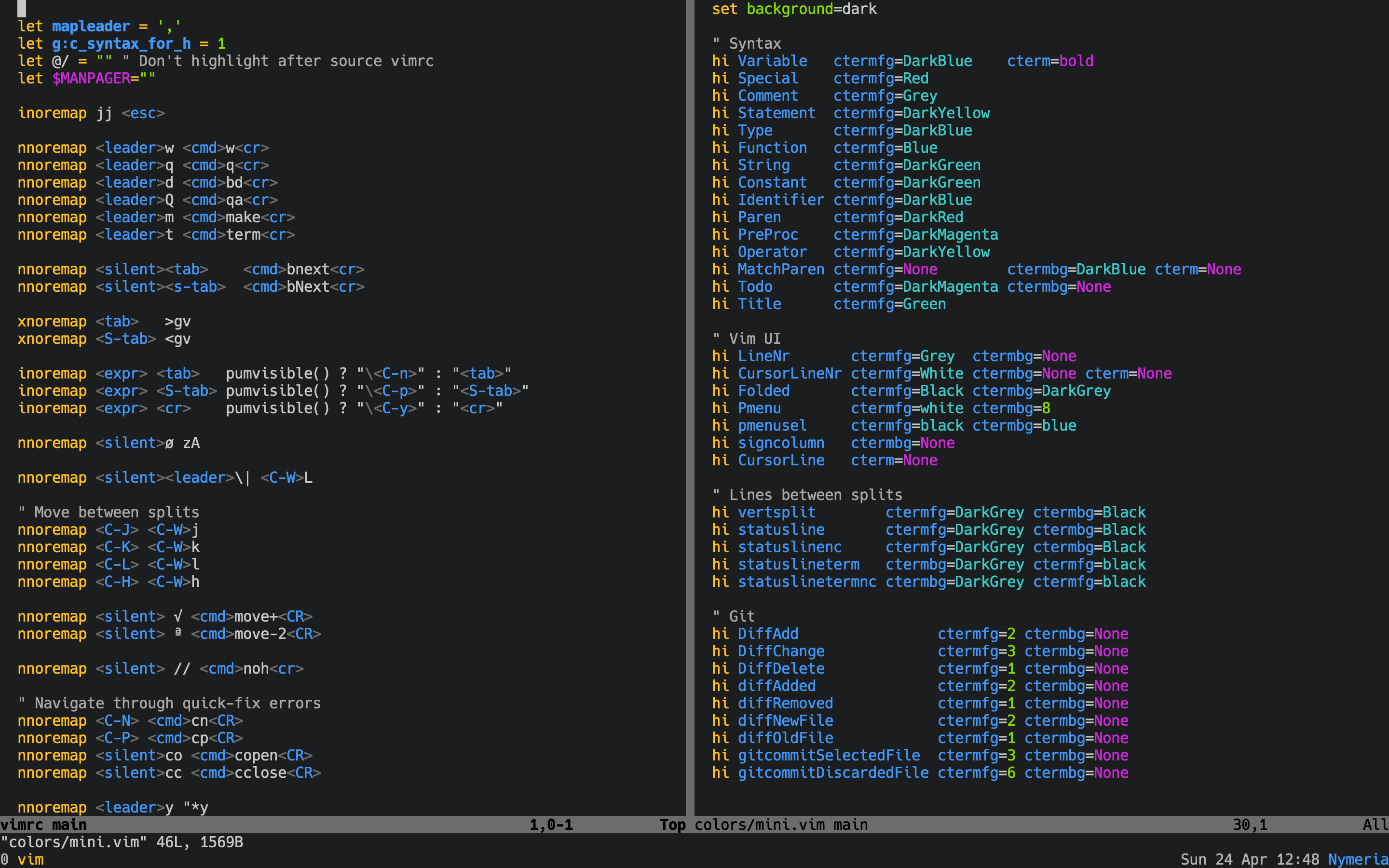Click 'hi Title' highlight line
Screen dimensions: 1389x868
[829, 304]
